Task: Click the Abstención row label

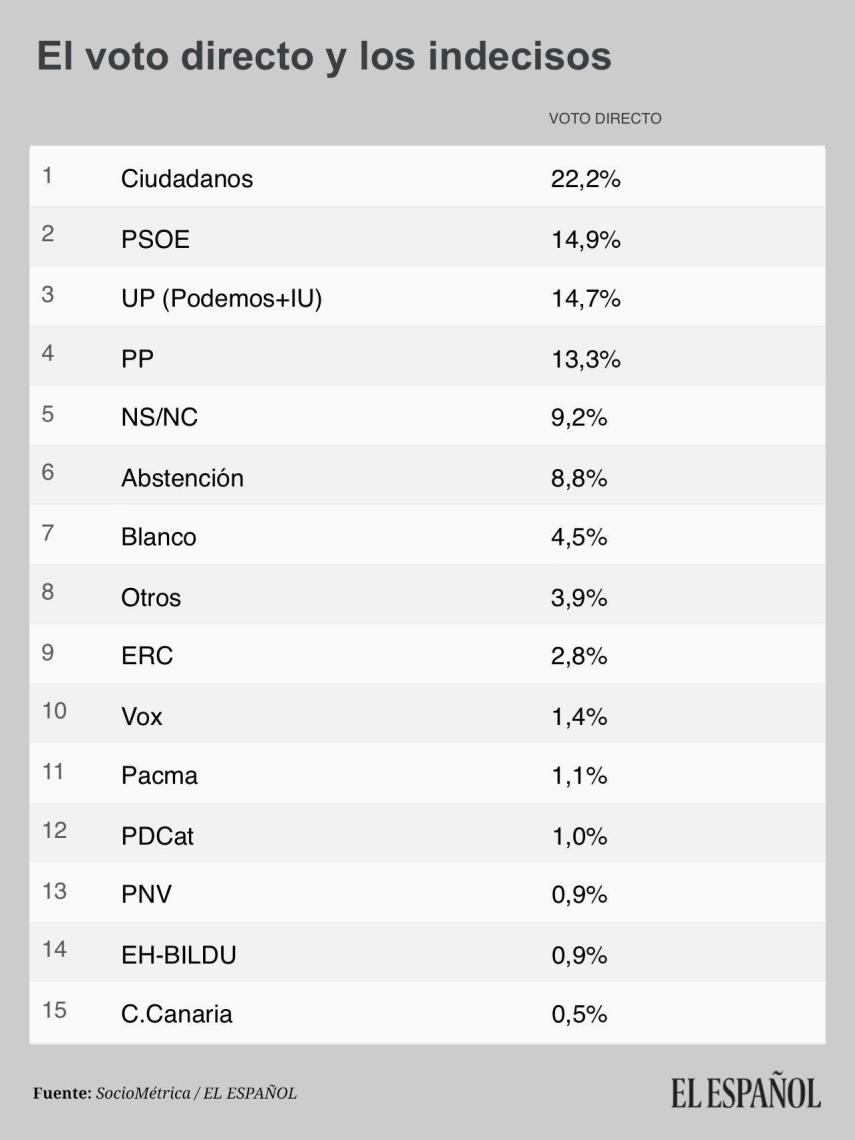Action: point(182,478)
